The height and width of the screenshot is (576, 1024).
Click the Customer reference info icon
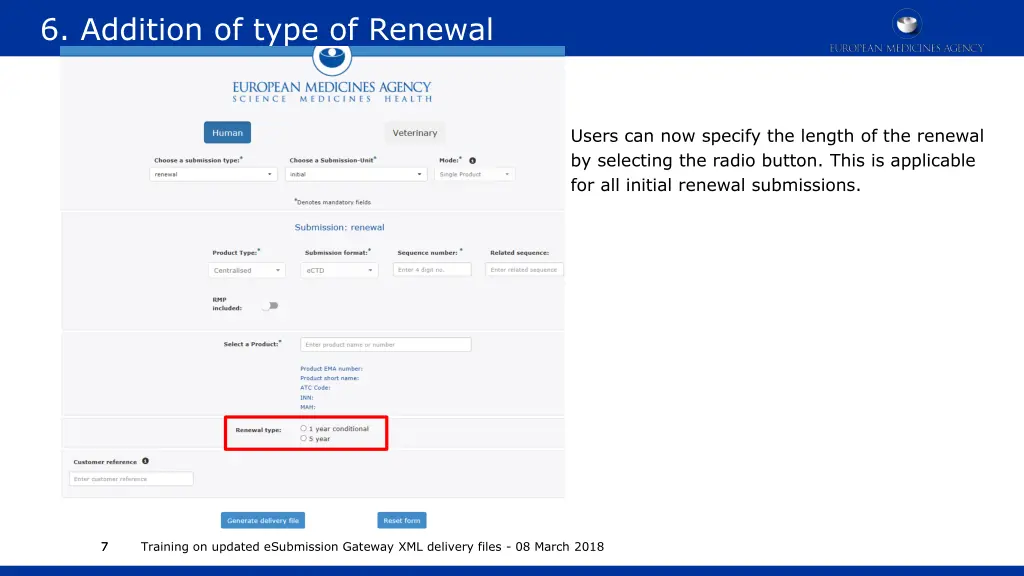point(146,461)
